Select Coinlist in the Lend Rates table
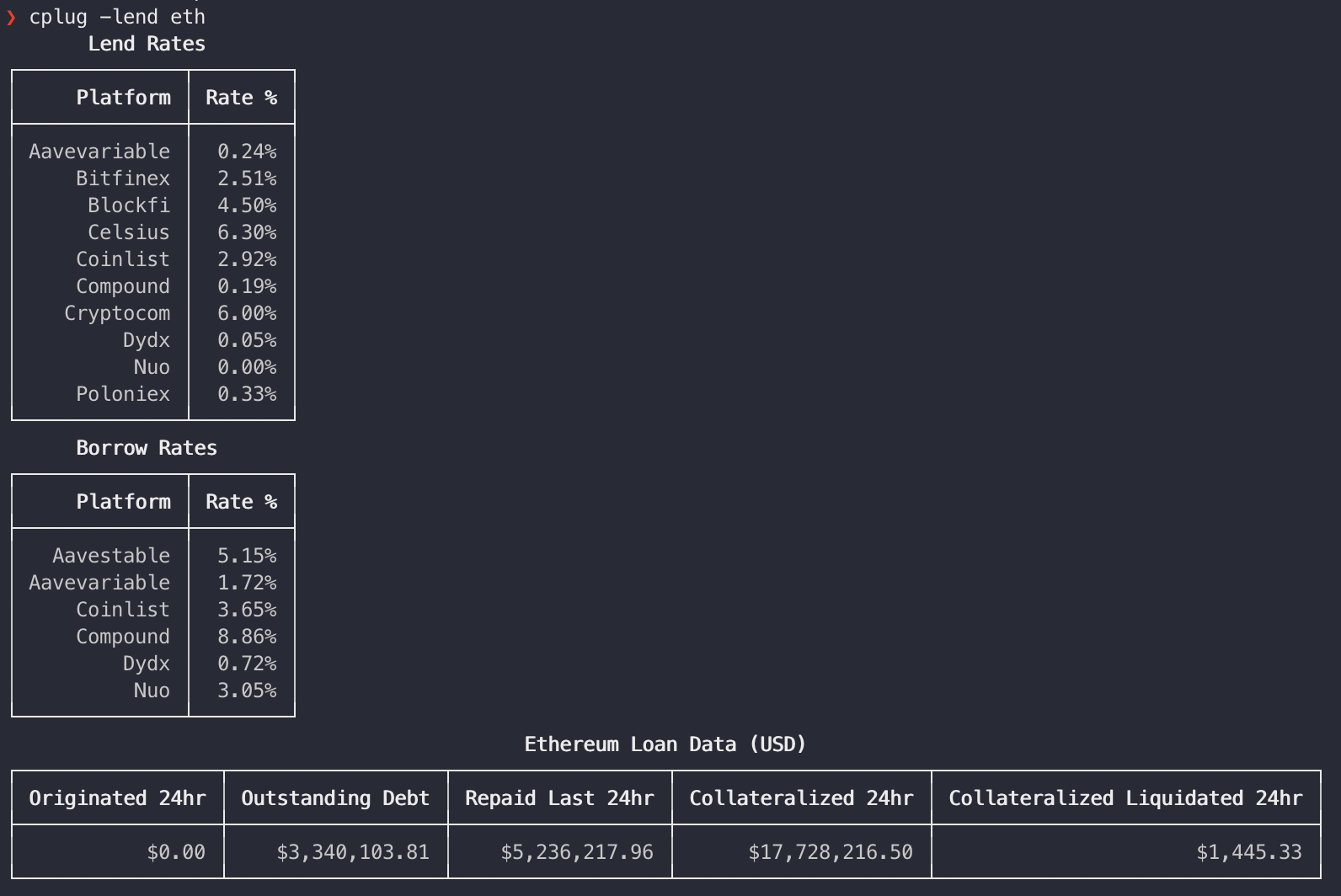 [x=123, y=259]
